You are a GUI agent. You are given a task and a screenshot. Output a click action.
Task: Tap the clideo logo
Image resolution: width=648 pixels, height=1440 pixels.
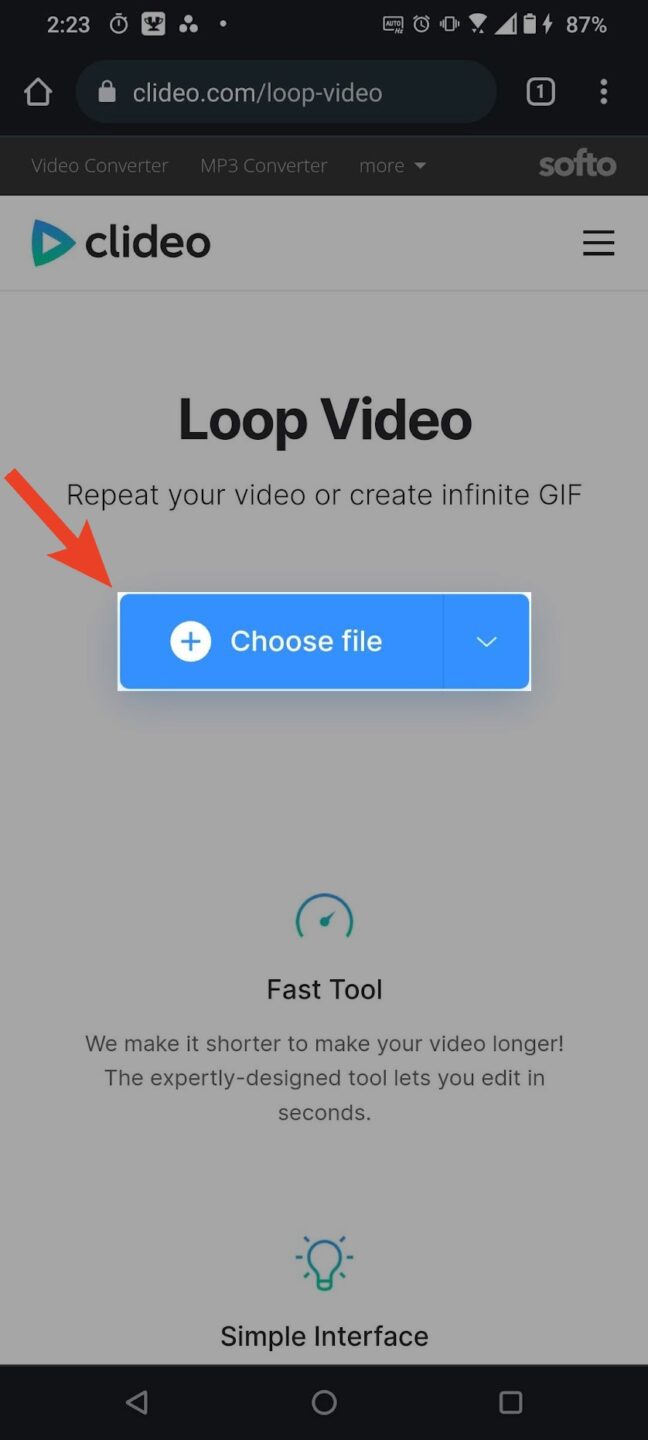point(121,243)
